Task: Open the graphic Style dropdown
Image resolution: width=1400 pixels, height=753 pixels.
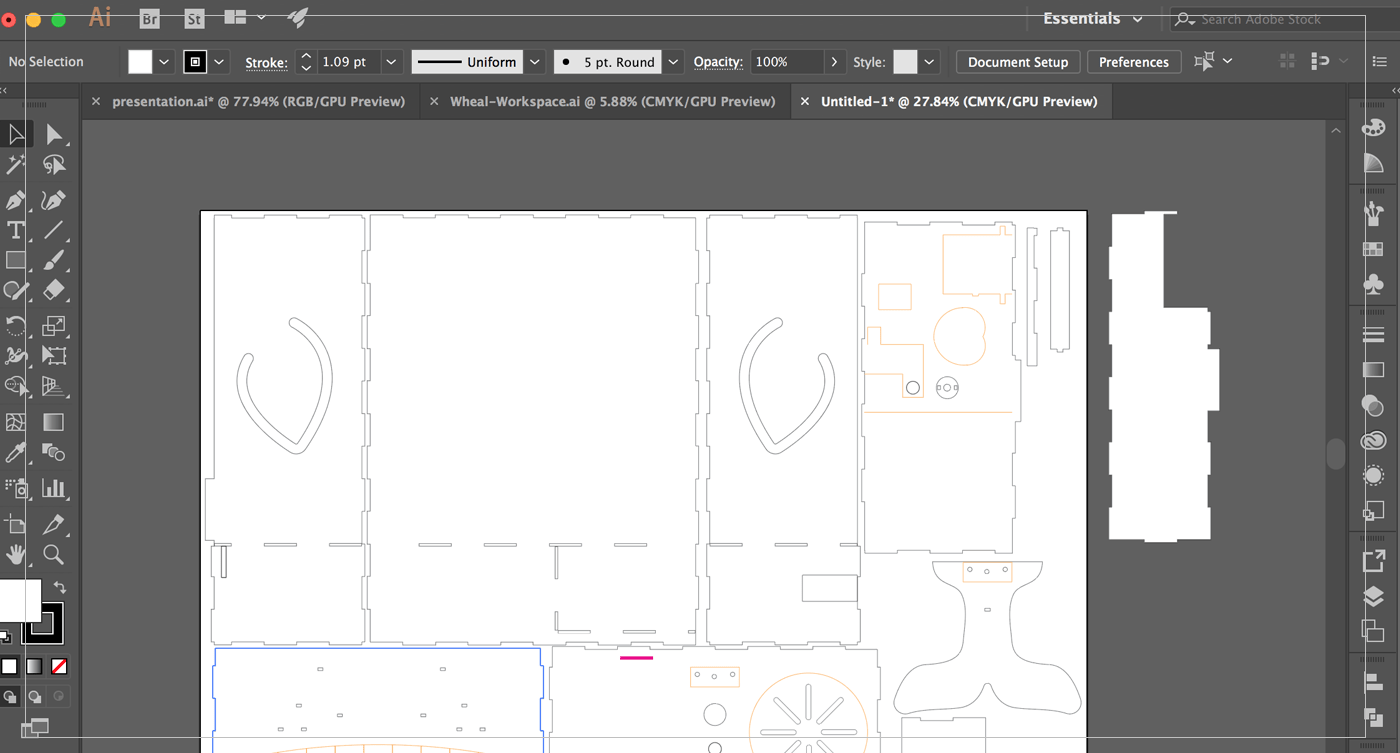Action: coord(929,62)
